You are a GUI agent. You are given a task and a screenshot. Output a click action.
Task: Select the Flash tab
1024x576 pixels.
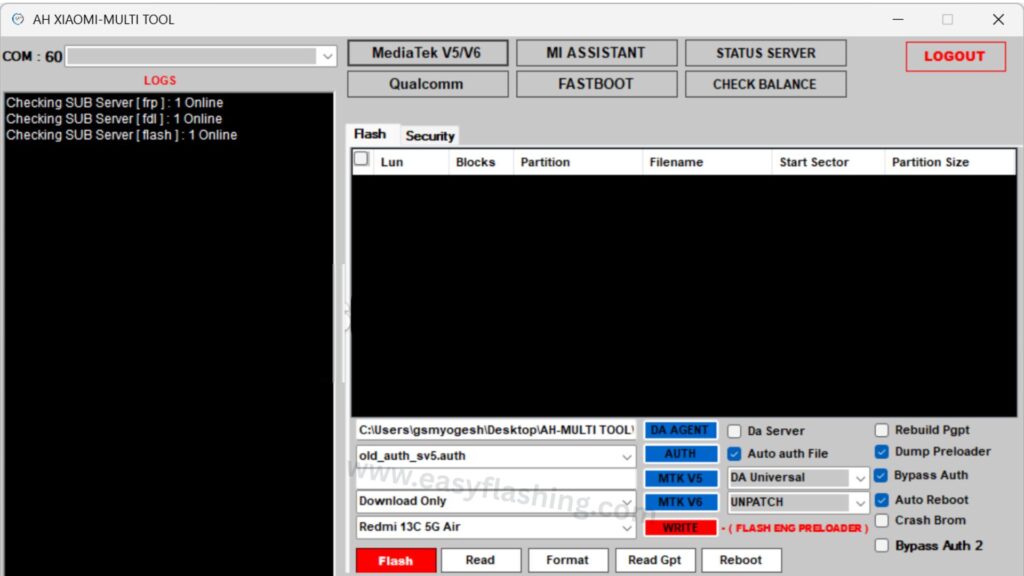[x=370, y=134]
